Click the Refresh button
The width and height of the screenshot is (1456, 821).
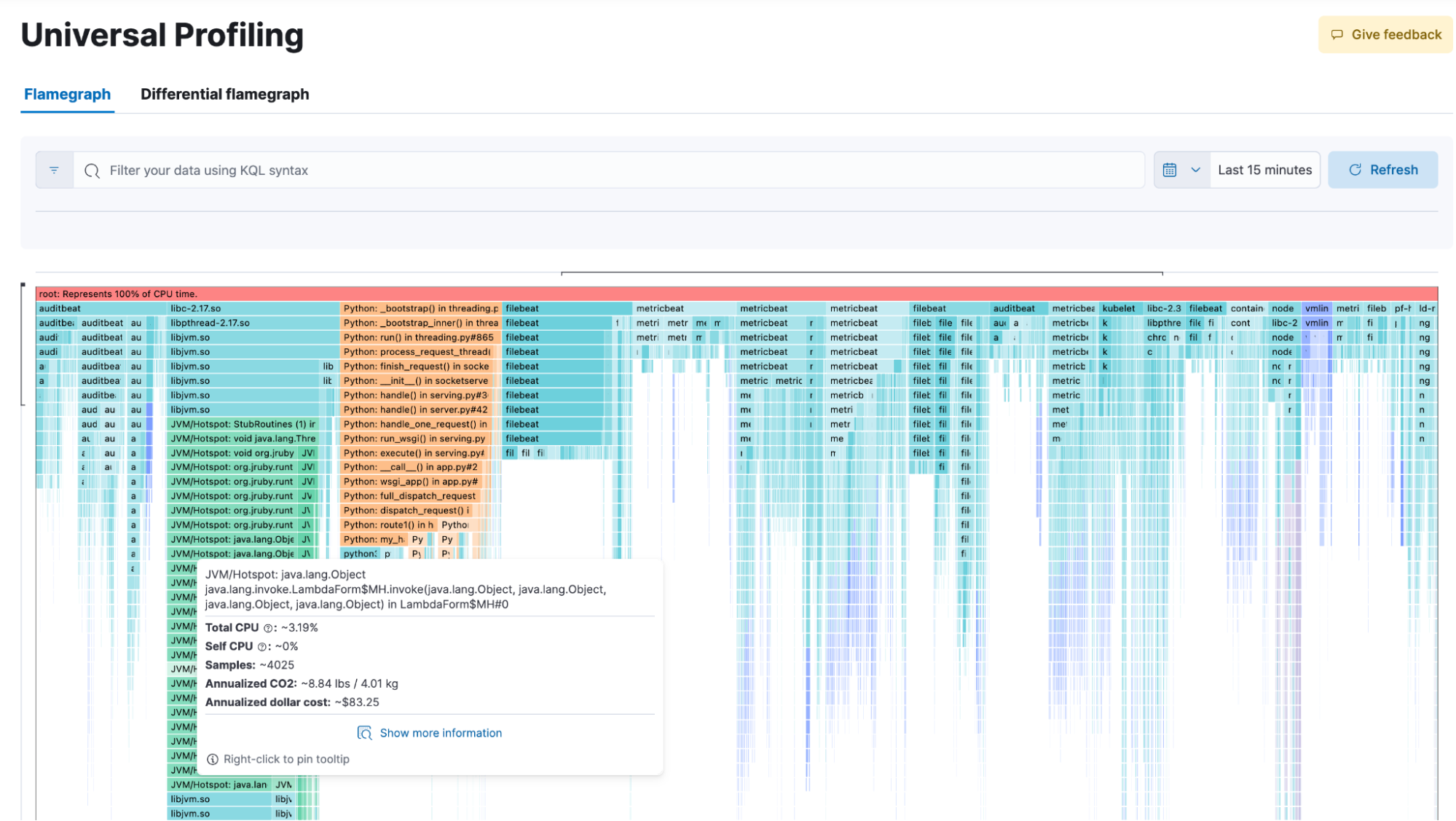(1384, 170)
